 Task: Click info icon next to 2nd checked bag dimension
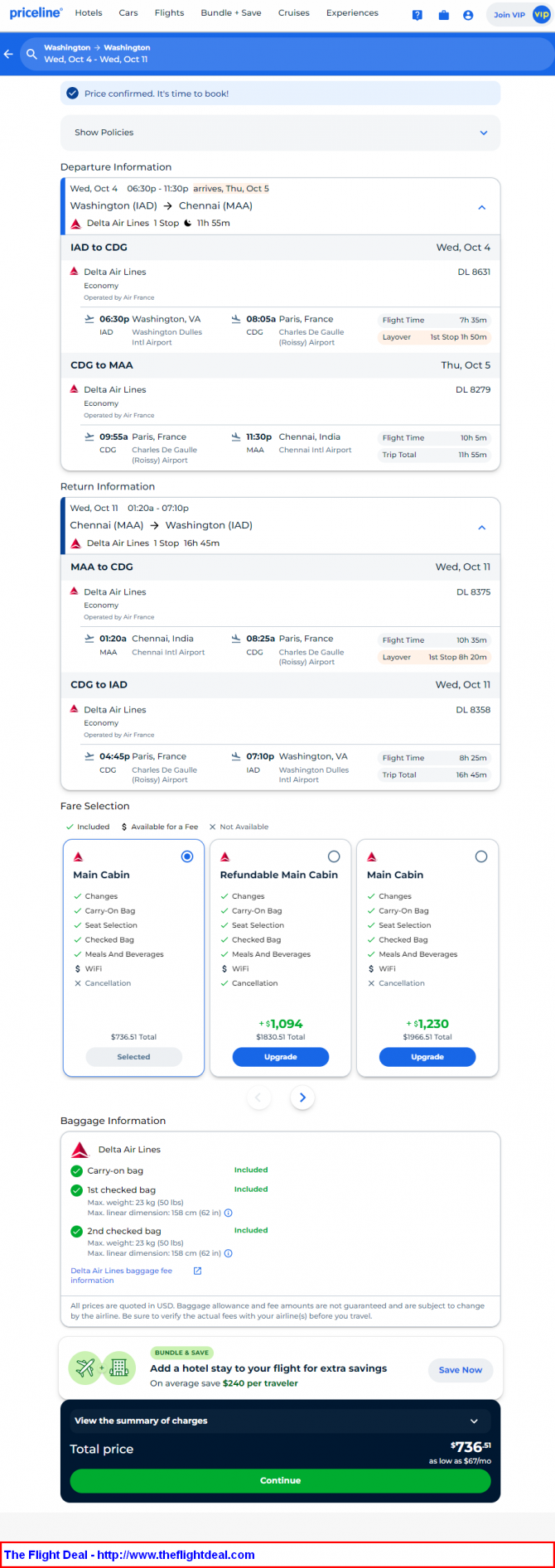(x=229, y=1253)
